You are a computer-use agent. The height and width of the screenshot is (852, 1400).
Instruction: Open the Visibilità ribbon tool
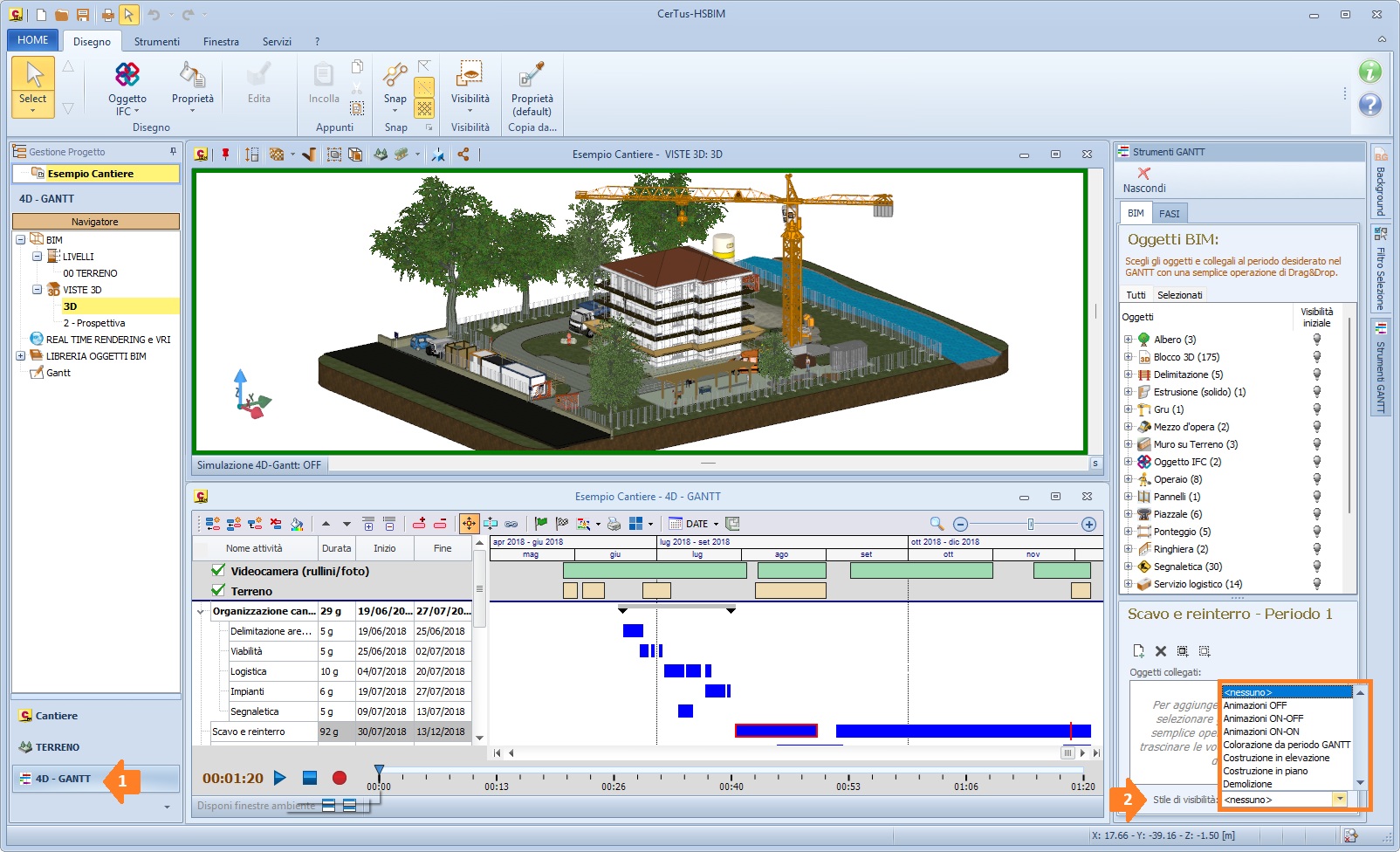coord(470,76)
